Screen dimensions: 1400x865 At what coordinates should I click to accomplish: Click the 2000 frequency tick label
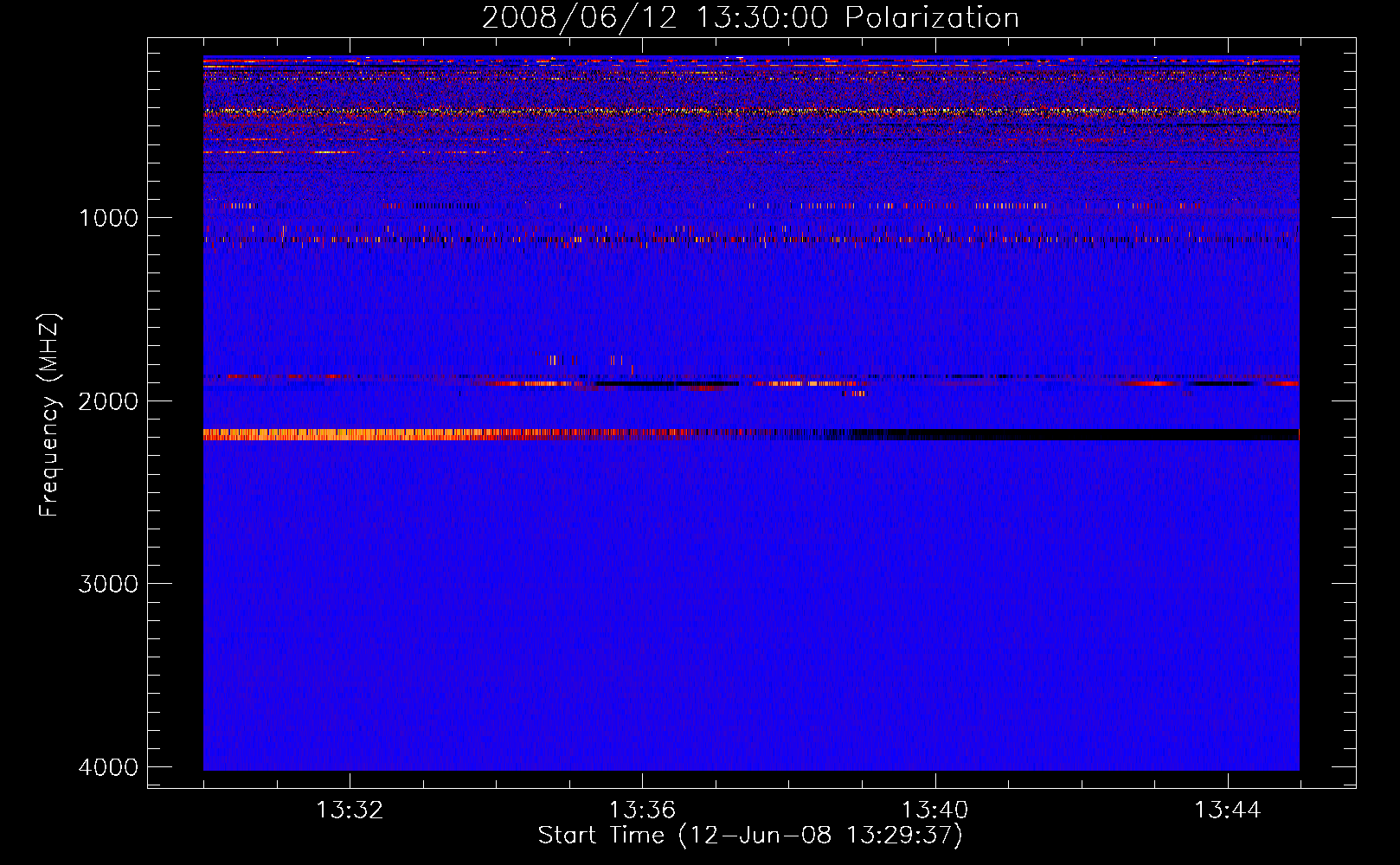[108, 401]
